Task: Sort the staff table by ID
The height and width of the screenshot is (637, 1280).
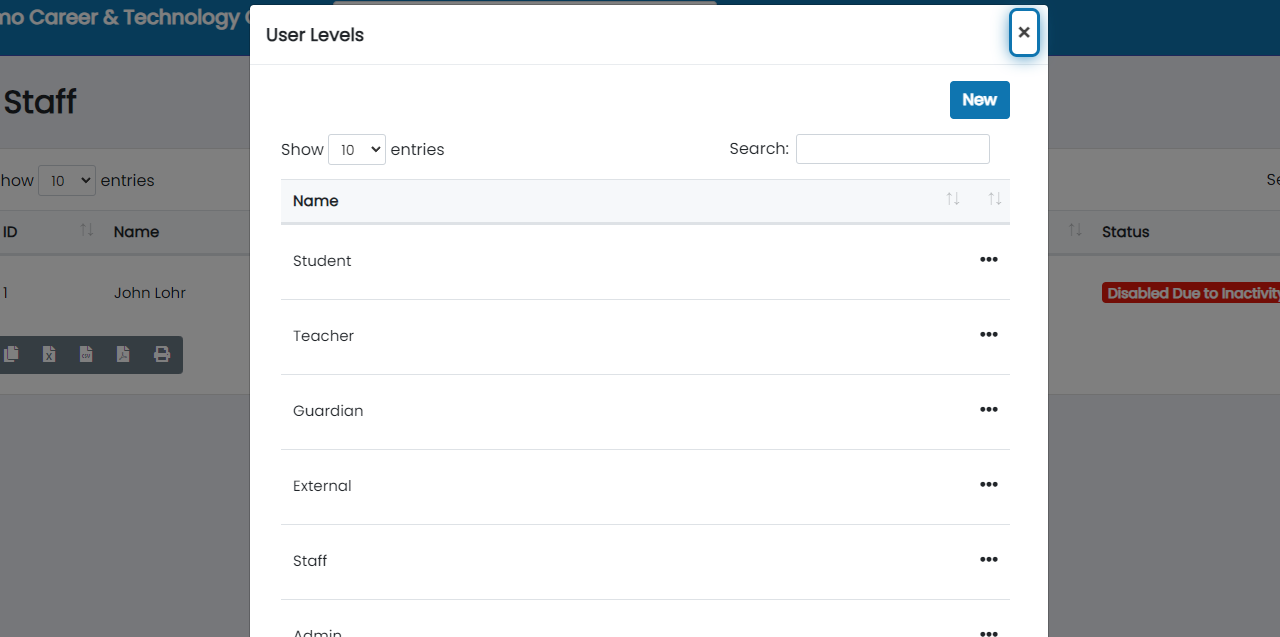Action: click(10, 232)
